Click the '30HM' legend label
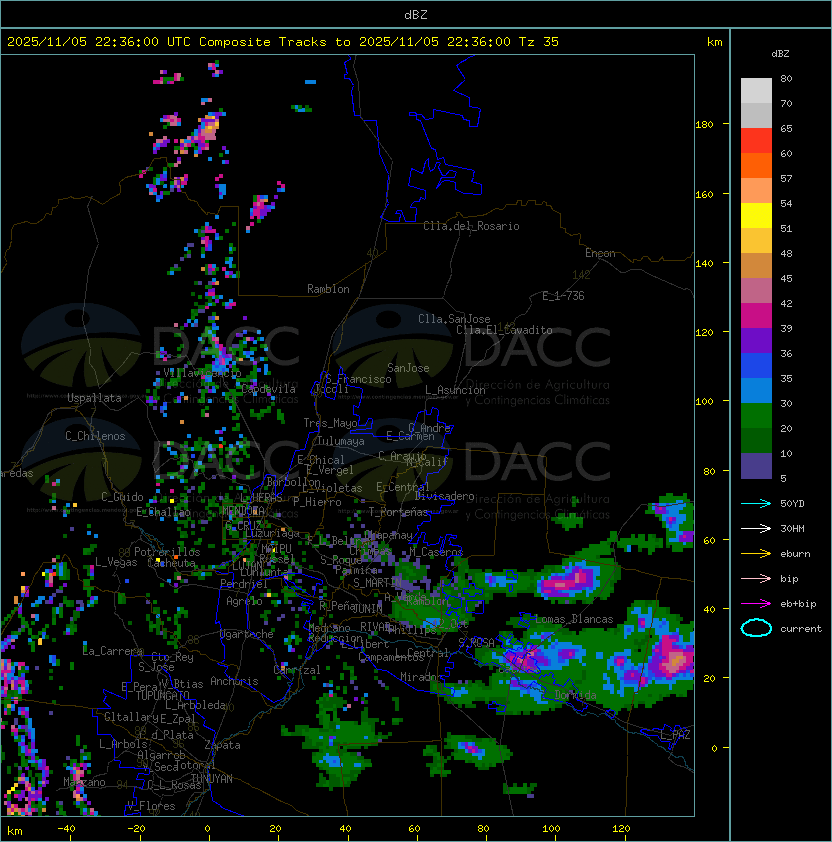The width and height of the screenshot is (832, 842). pyautogui.click(x=792, y=529)
